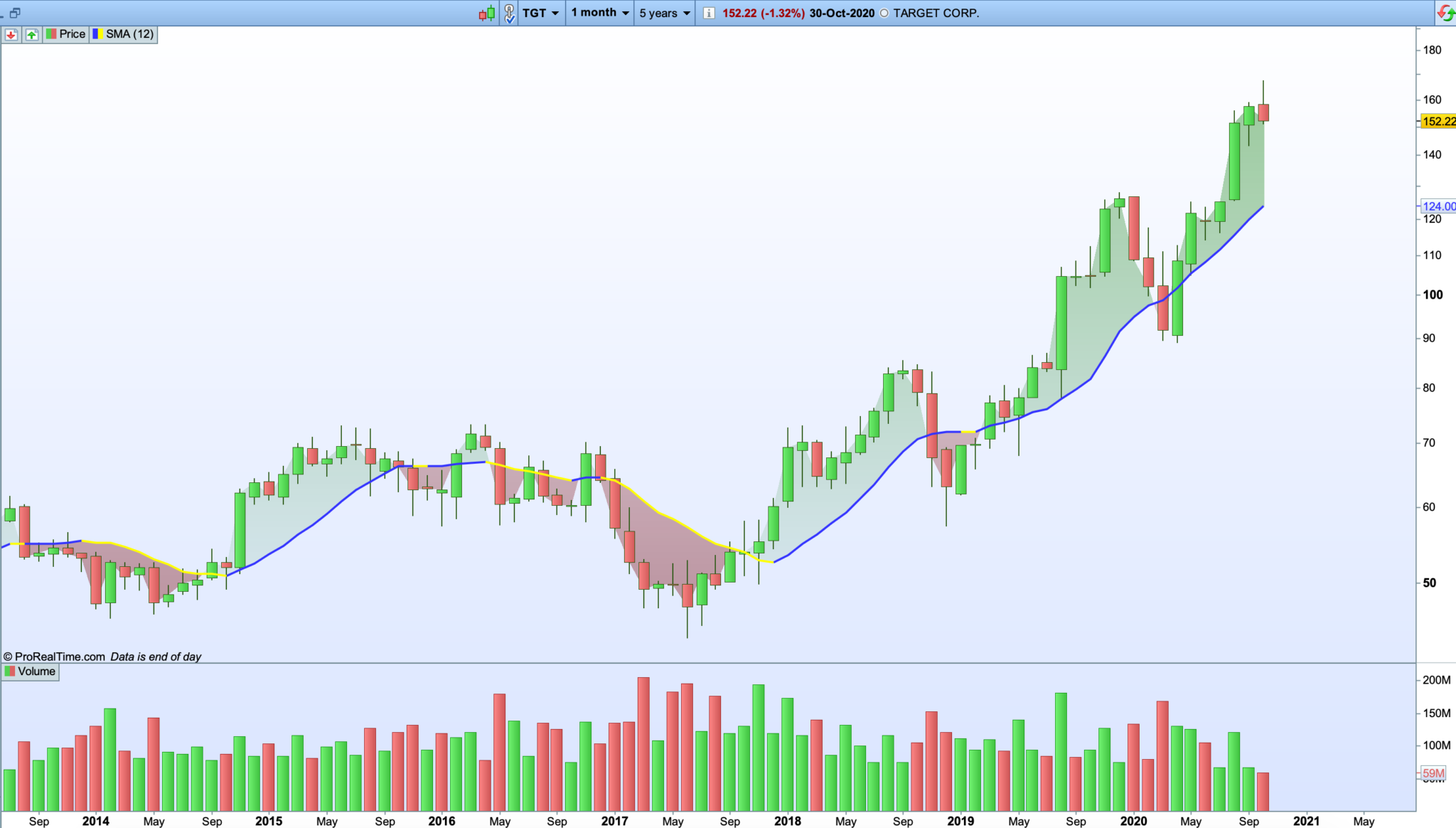The width and height of the screenshot is (1456, 828).
Task: Click the blue-yellow SMA color swatch
Action: point(98,34)
